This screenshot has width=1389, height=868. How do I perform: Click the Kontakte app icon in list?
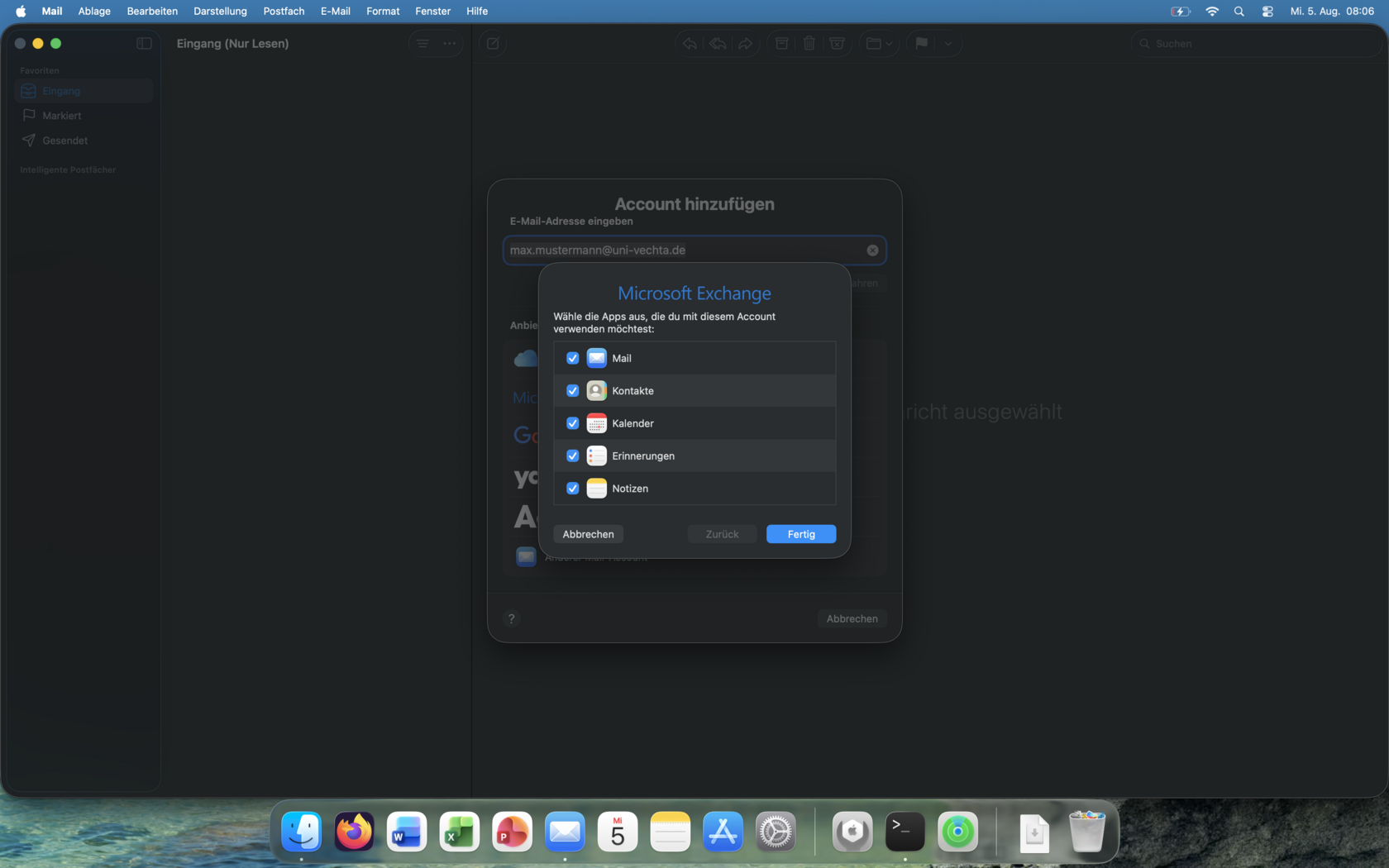pos(596,390)
